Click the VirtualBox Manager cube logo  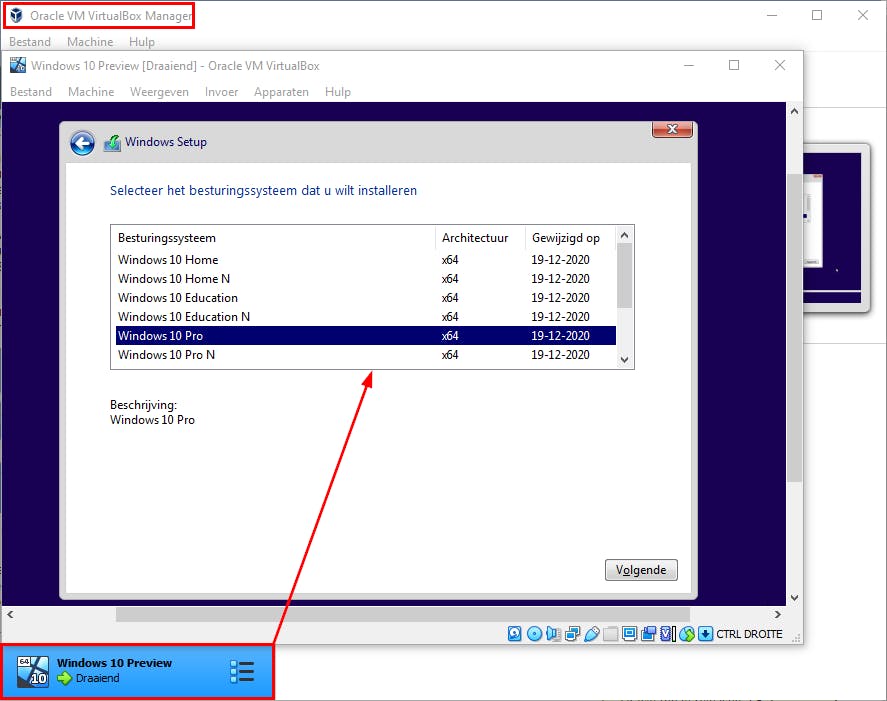[16, 15]
